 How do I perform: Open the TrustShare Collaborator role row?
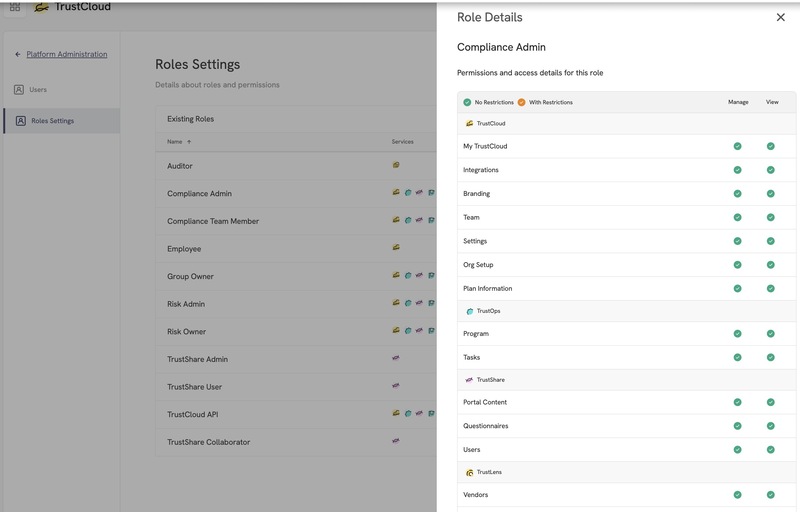(296, 442)
